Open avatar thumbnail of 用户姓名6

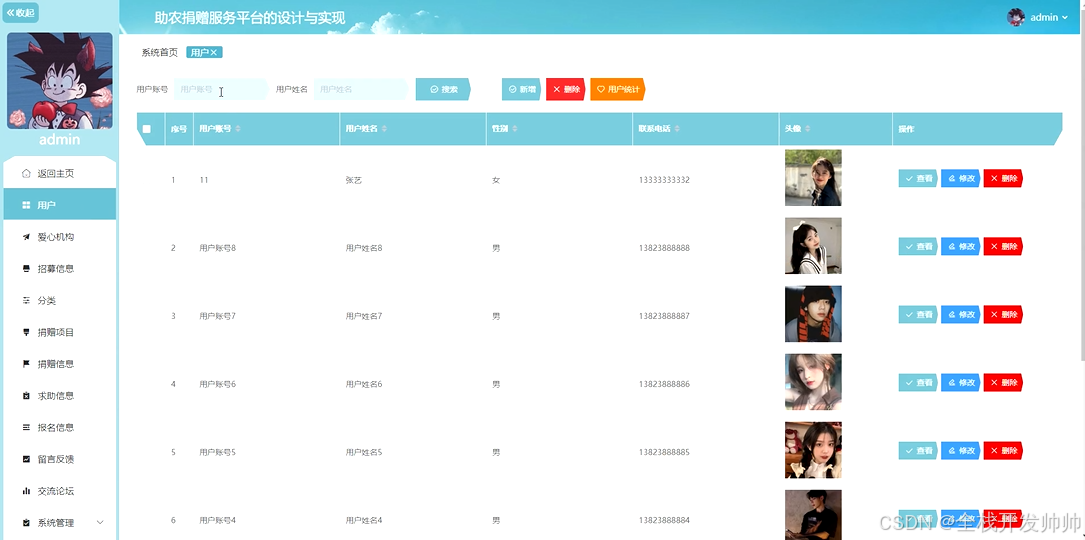point(813,382)
